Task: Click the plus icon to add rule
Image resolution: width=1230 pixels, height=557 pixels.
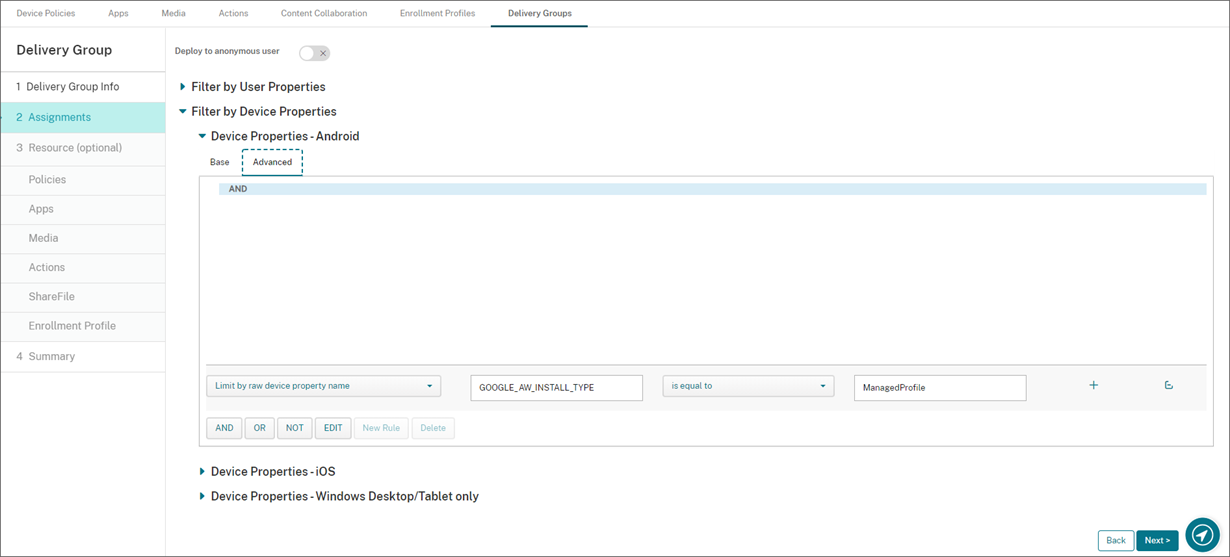Action: coord(1093,385)
